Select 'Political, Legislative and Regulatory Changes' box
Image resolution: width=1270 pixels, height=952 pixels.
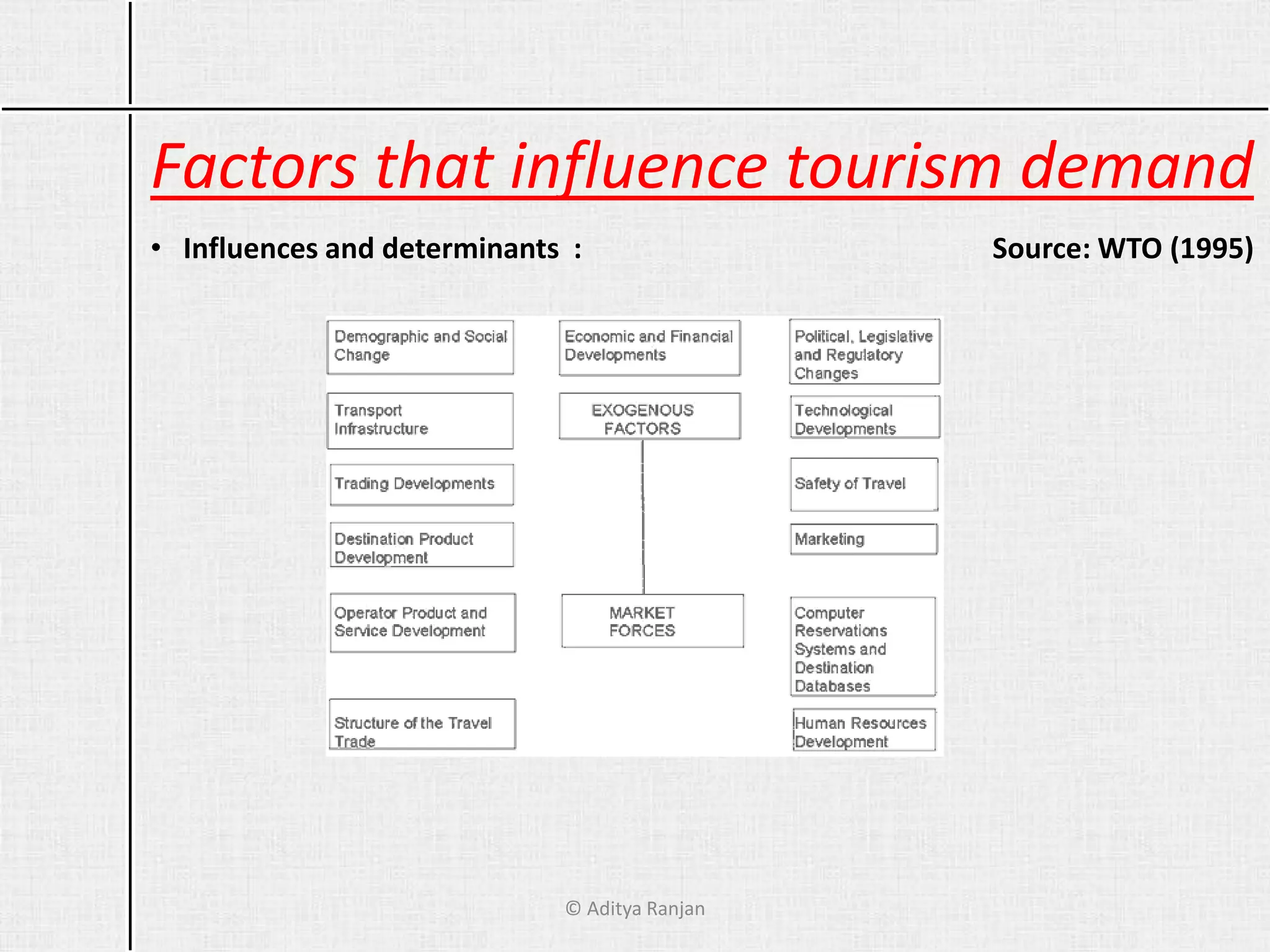(864, 352)
